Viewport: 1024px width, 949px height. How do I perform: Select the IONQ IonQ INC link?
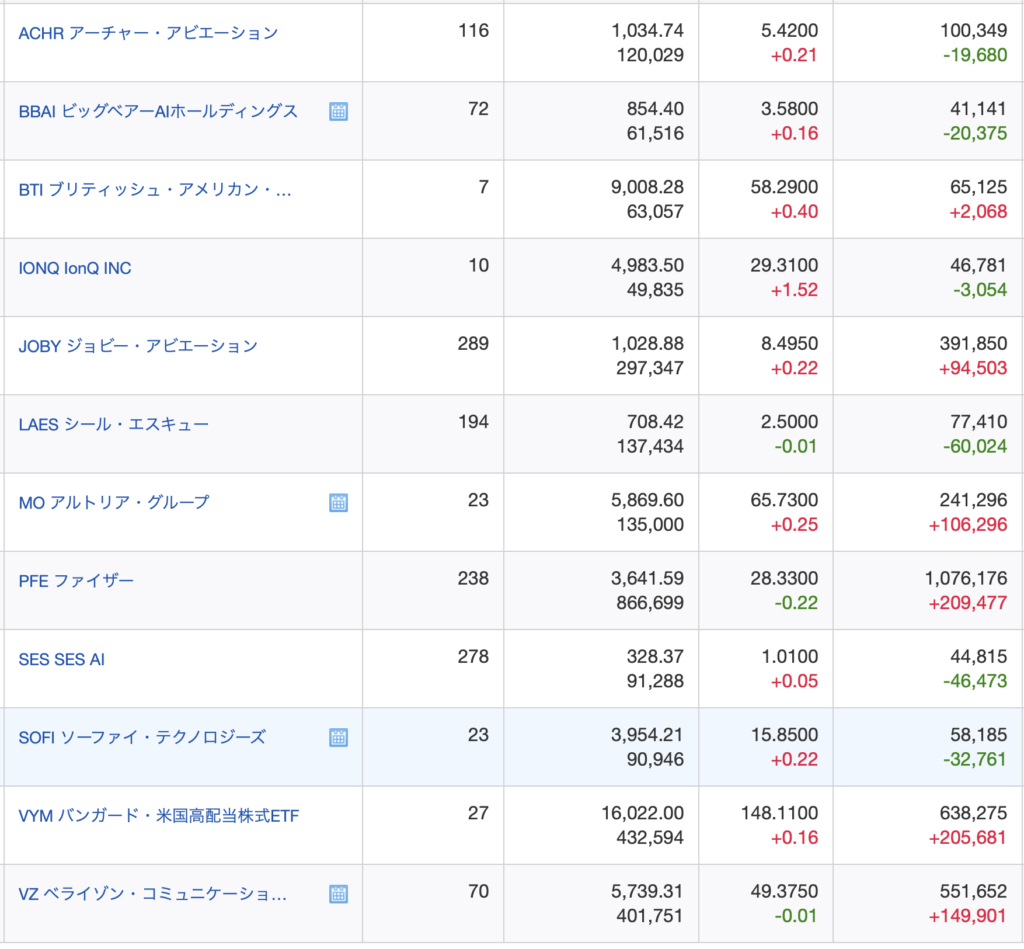point(75,268)
